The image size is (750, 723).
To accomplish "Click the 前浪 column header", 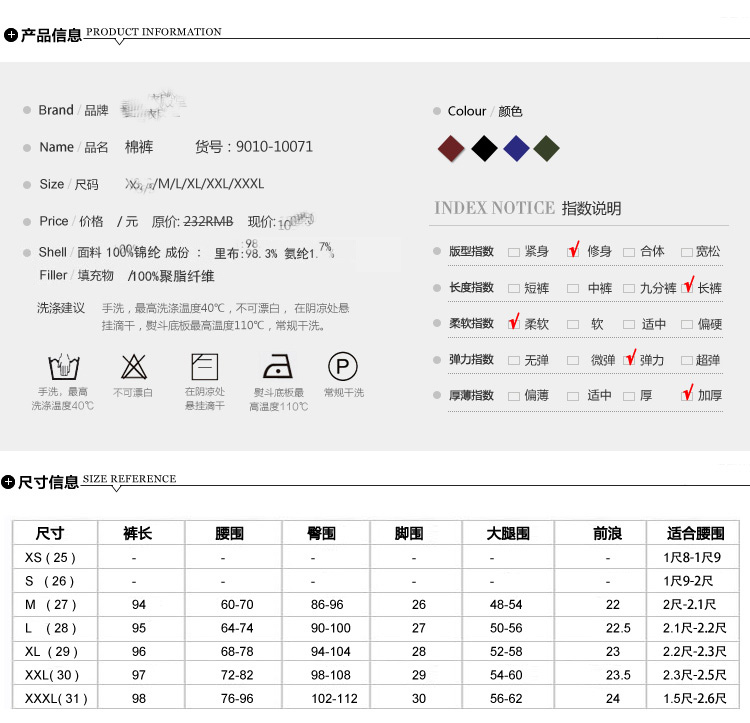I will 607,533.
